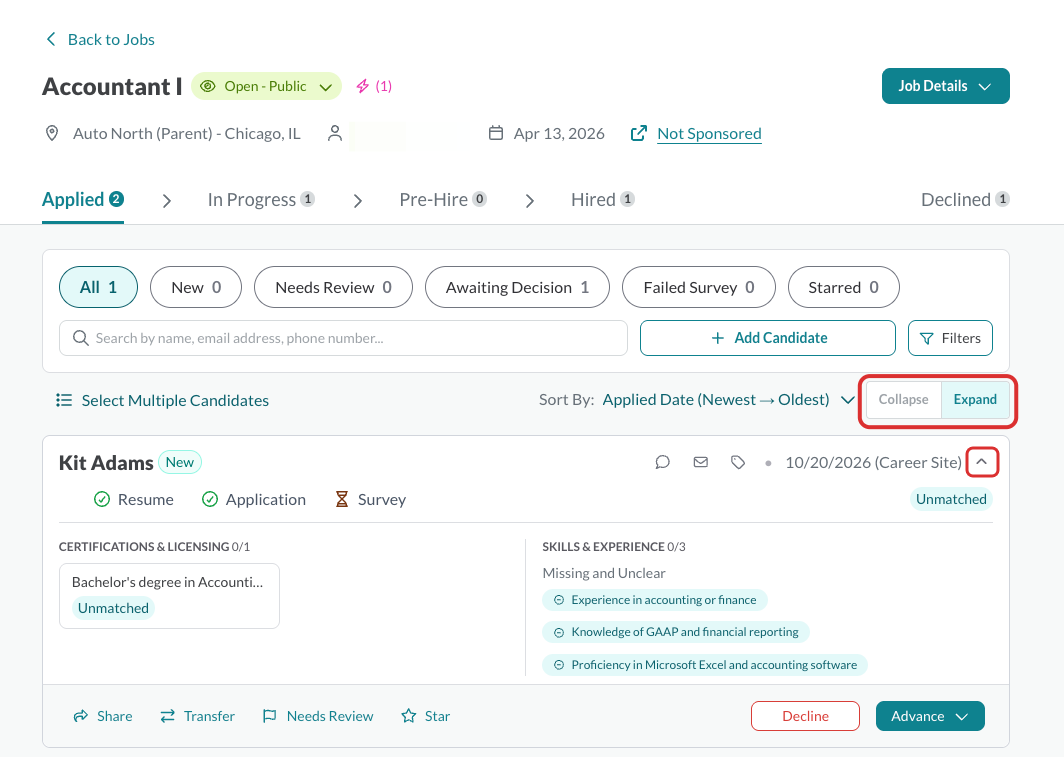
Task: Focus the candidate search field
Action: (343, 338)
